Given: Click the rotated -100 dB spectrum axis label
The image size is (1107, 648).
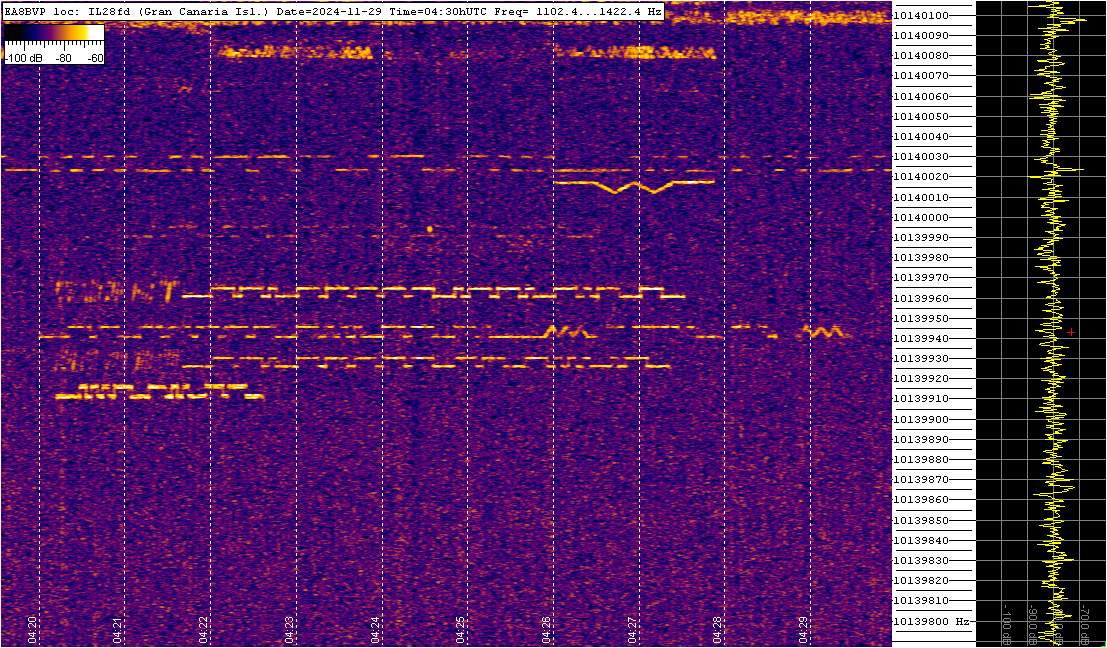Looking at the screenshot, I should click(x=1005, y=625).
